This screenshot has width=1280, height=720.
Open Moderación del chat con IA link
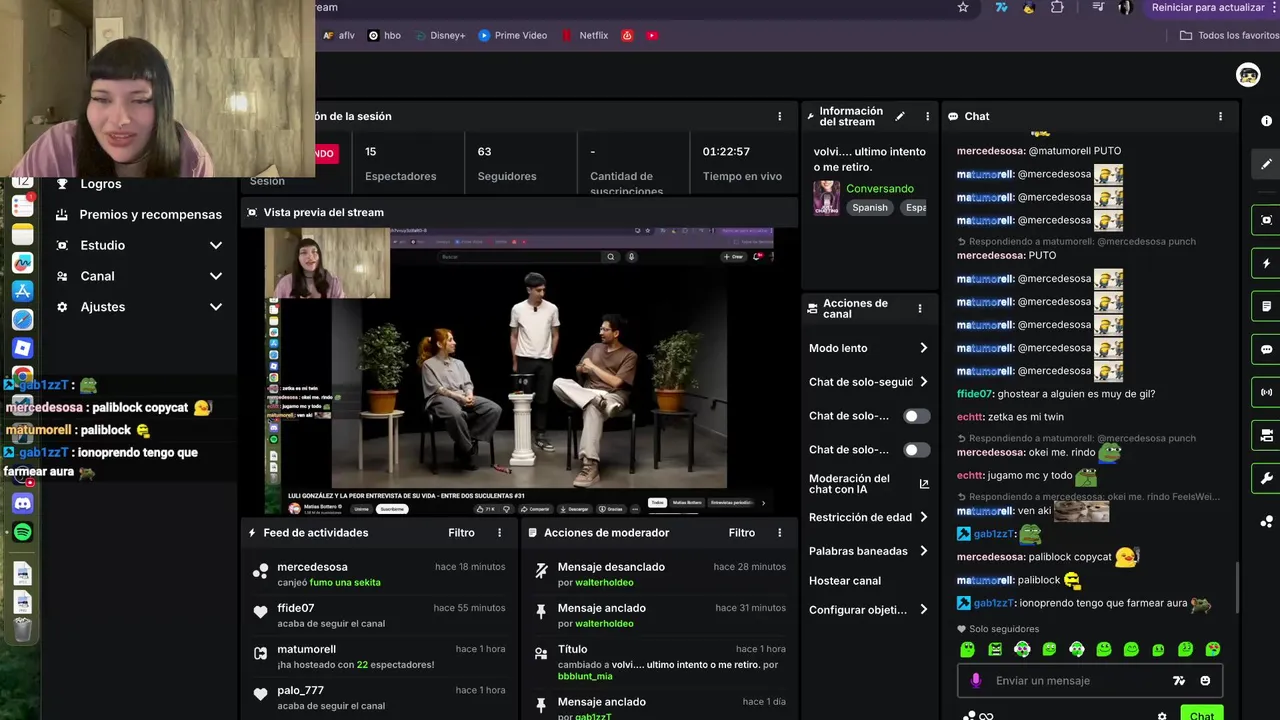coord(868,484)
